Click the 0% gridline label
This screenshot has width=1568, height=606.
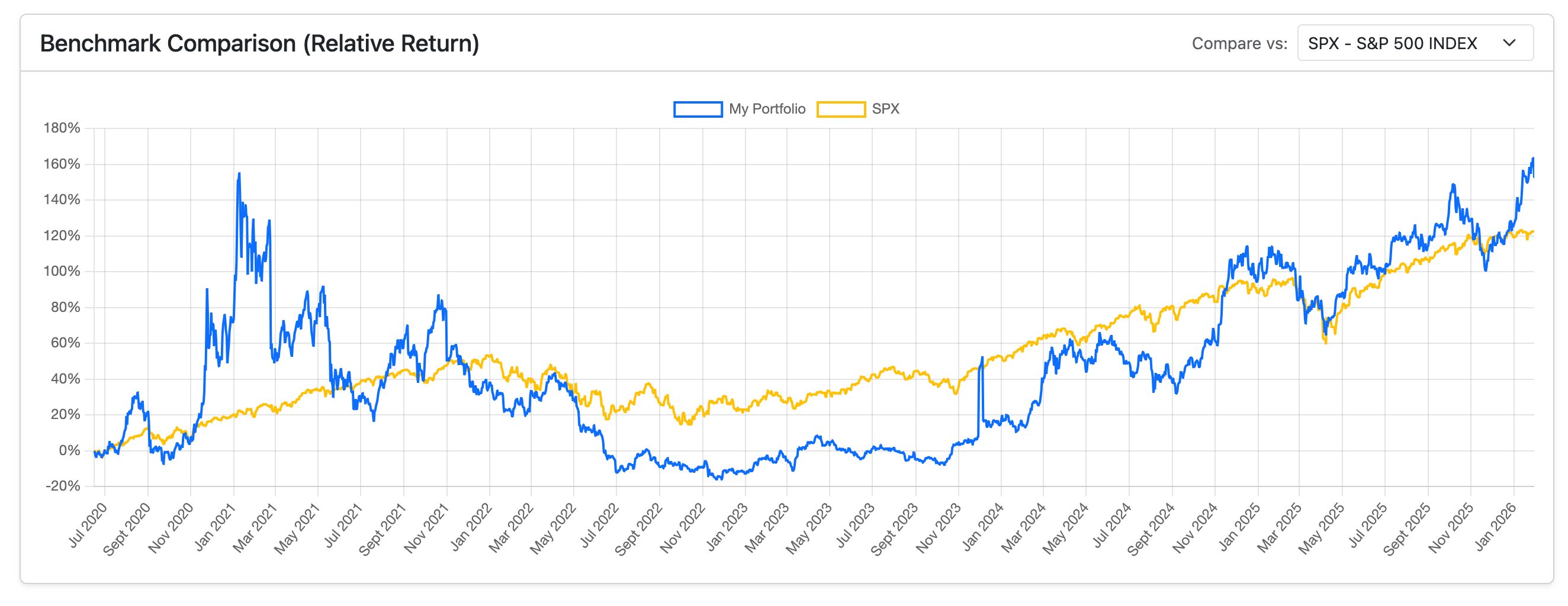point(68,450)
